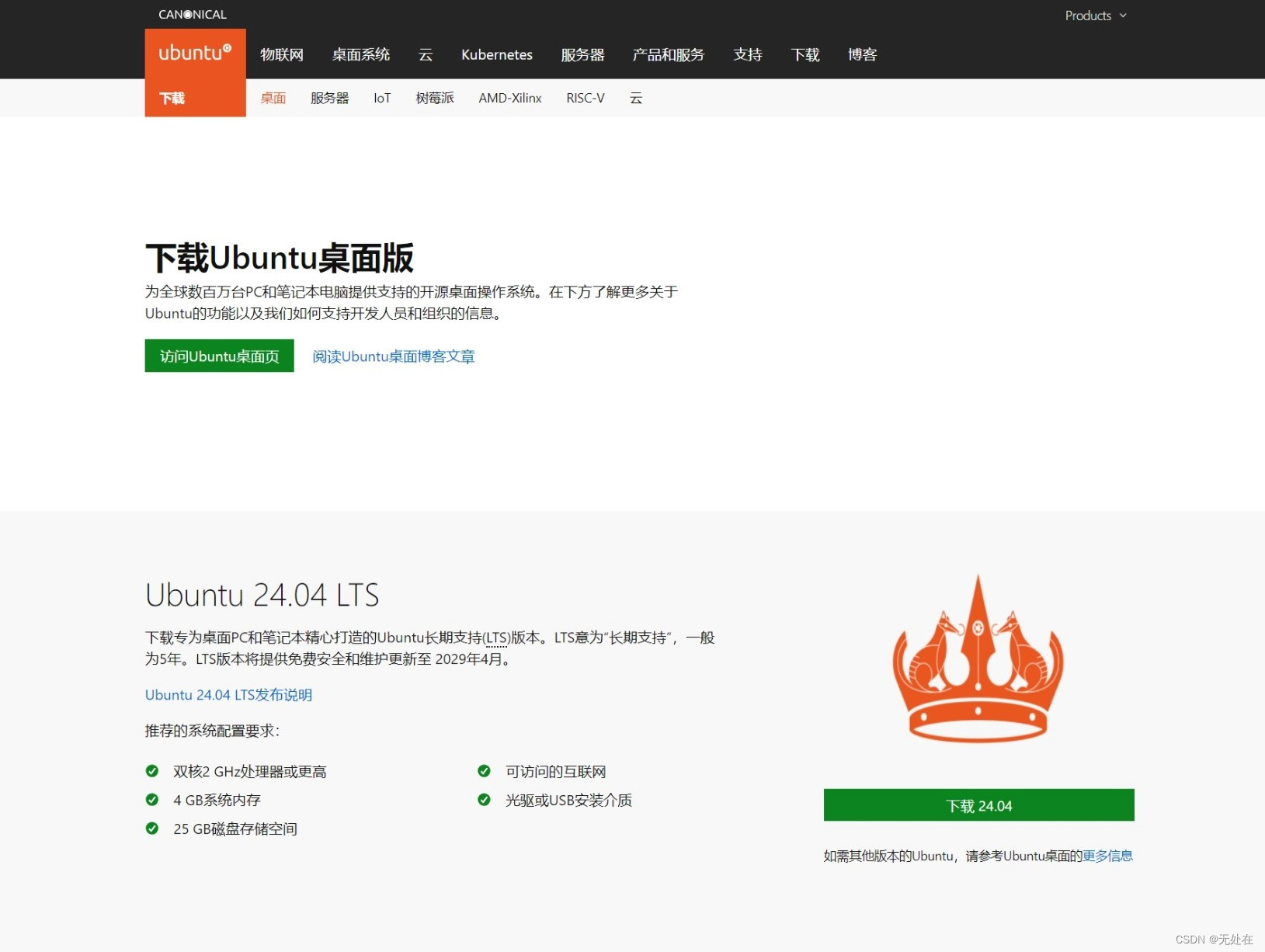Open the 物联网 nav menu
1265x952 pixels.
click(282, 54)
